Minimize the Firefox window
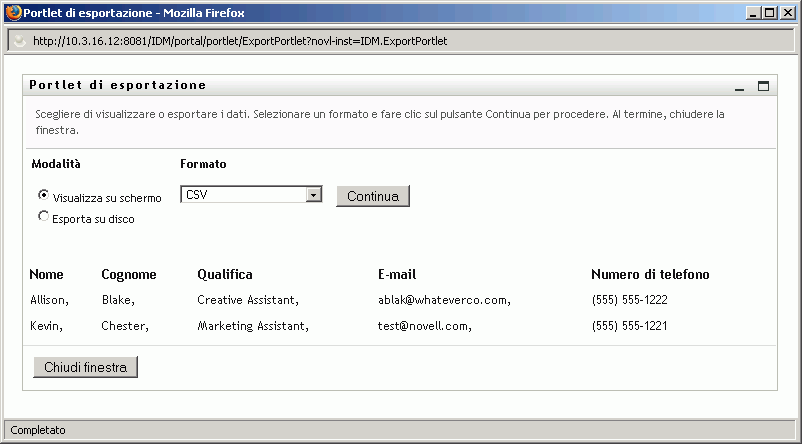Image resolution: width=802 pixels, height=444 pixels. pos(752,13)
